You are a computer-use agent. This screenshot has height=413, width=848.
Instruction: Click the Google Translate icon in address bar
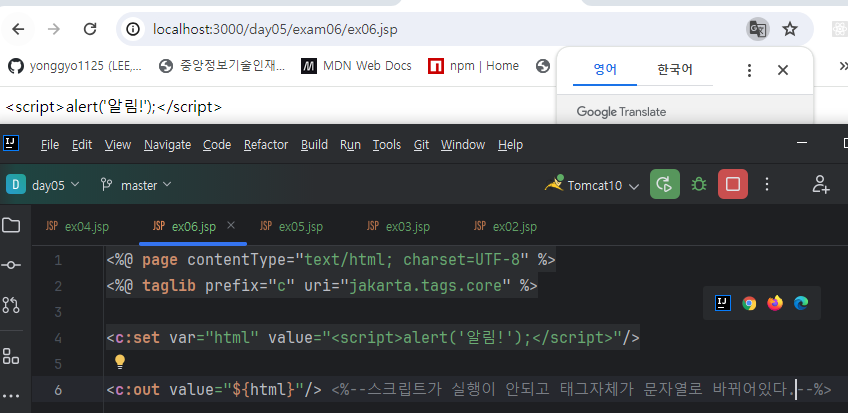coord(758,29)
